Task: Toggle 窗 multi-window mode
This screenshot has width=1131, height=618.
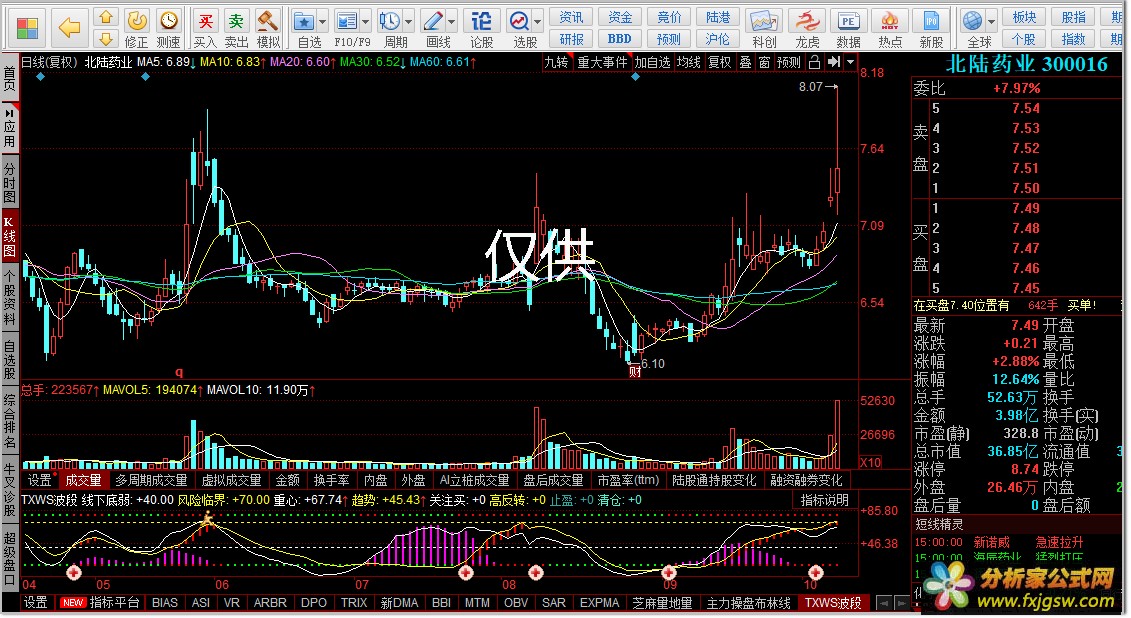Action: pyautogui.click(x=765, y=63)
